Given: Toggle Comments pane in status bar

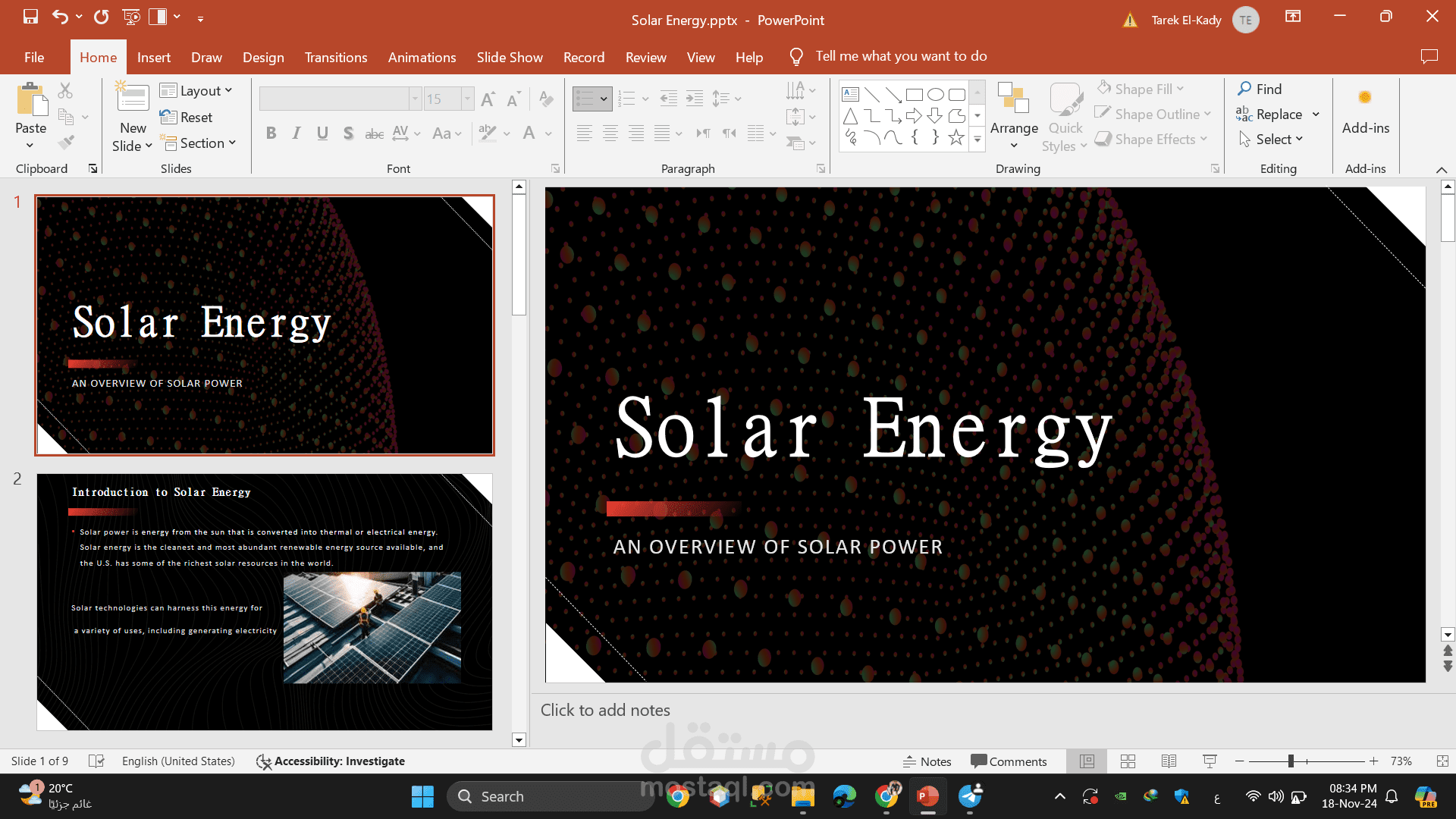Looking at the screenshot, I should 1009,761.
